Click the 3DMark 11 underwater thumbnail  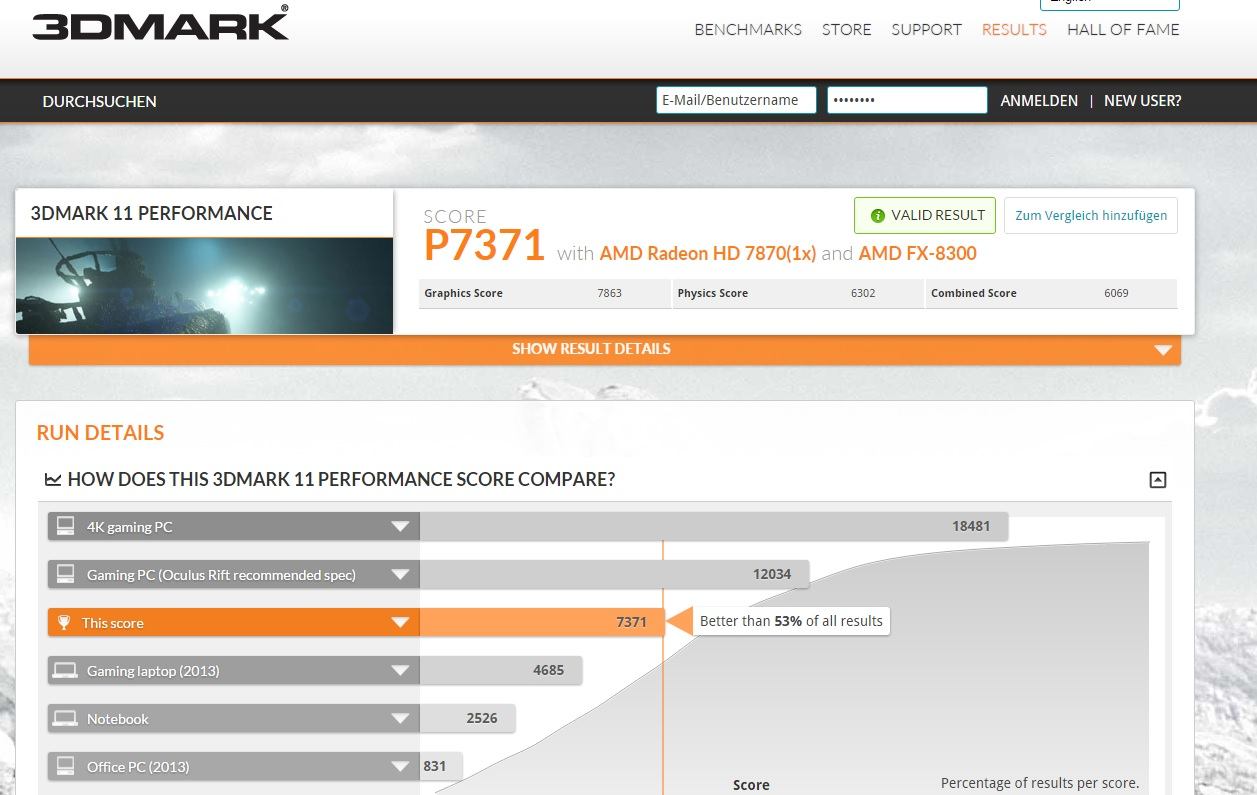tap(204, 285)
